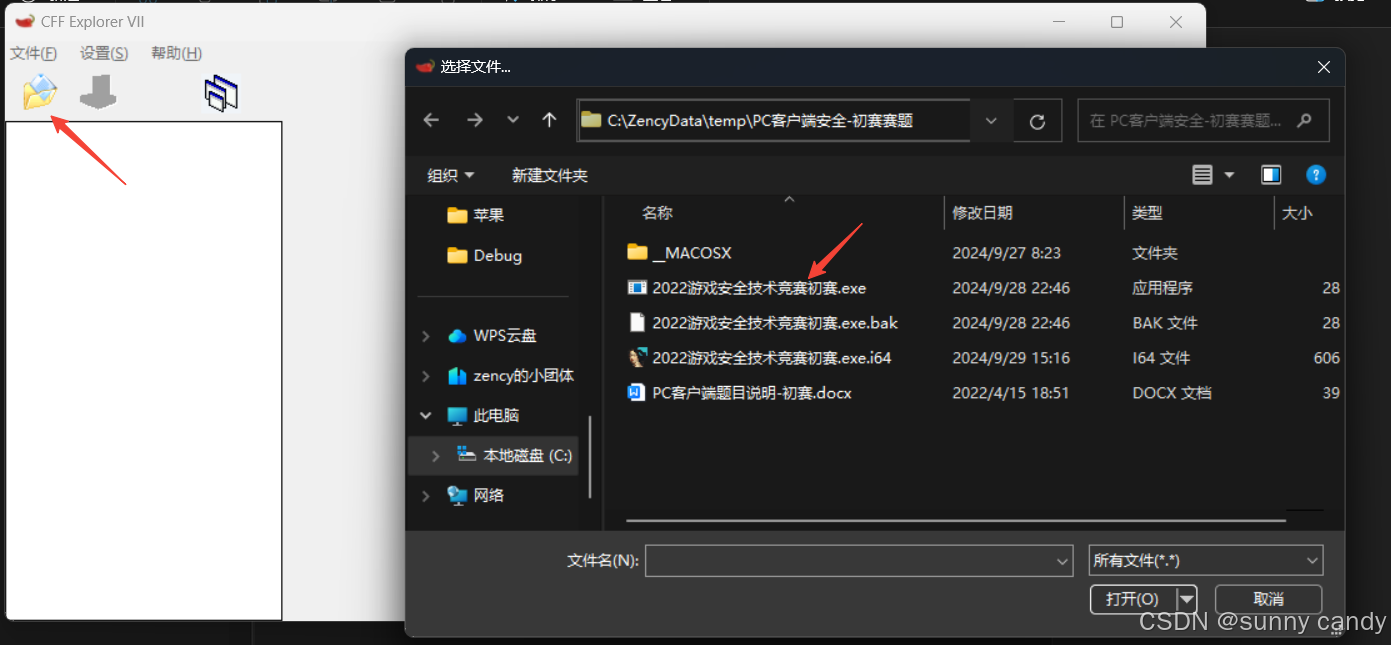Expand WPS云盘 tree node
This screenshot has width=1391, height=645.
coord(426,336)
